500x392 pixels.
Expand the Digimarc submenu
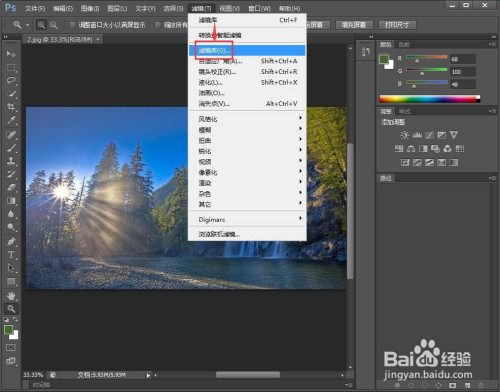(247, 219)
